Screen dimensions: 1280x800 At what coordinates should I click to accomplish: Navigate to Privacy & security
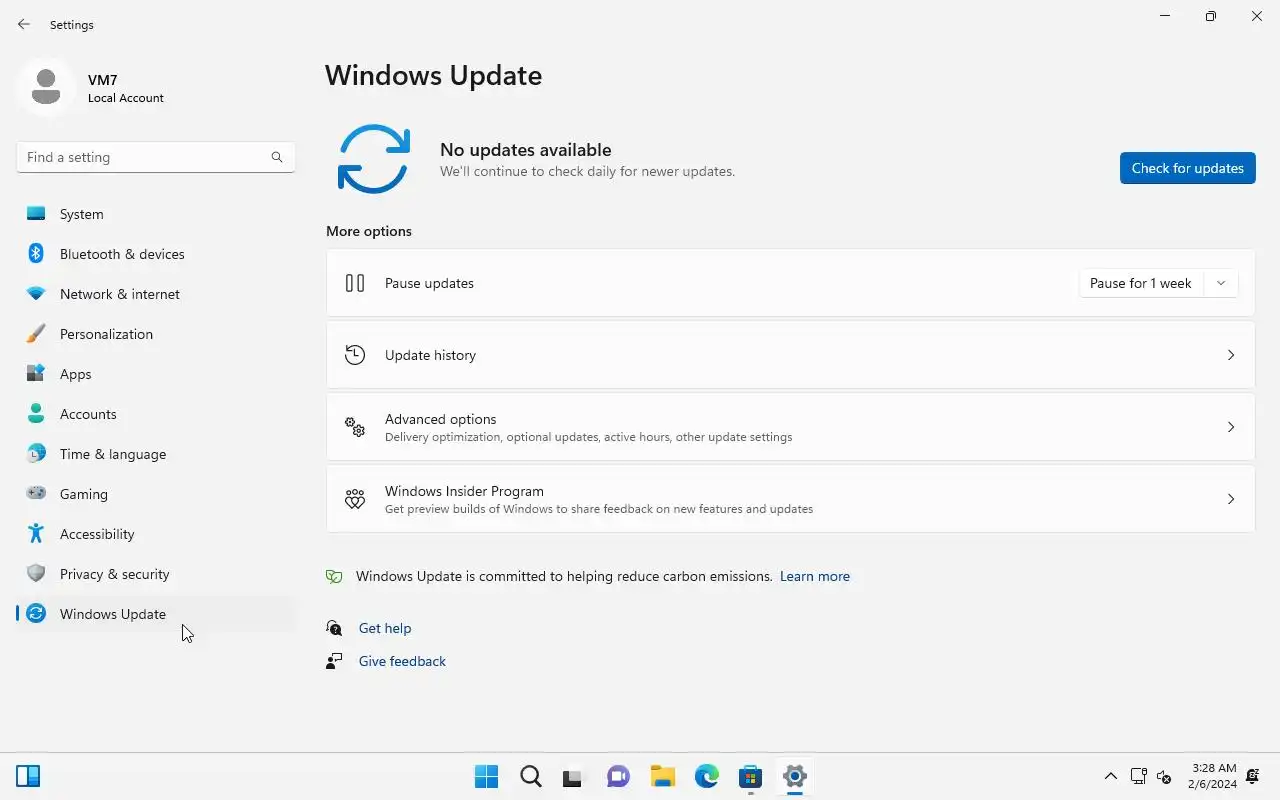pos(155,574)
